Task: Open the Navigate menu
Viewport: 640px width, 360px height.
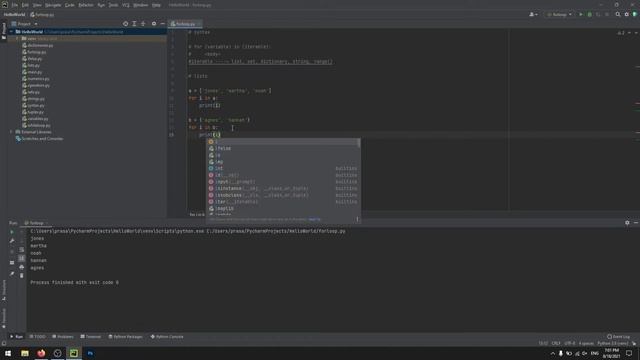Action: 53,5
